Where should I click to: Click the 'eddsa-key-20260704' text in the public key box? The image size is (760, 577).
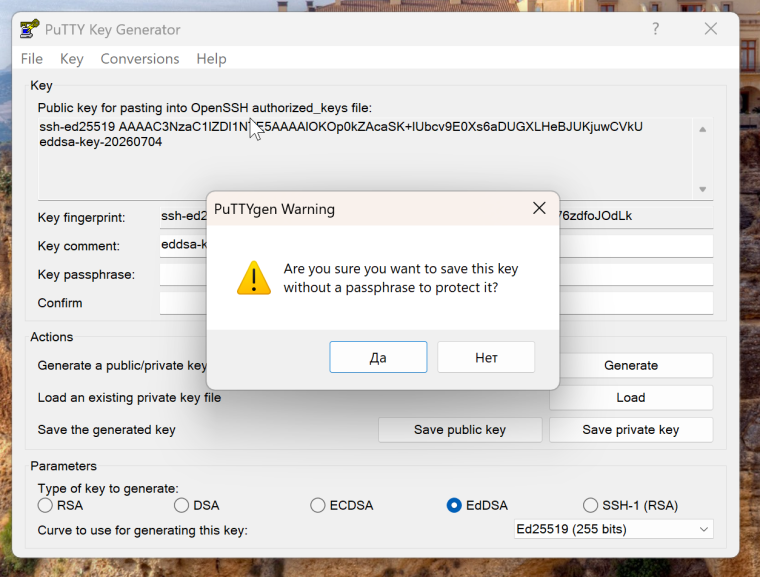click(x=100, y=142)
